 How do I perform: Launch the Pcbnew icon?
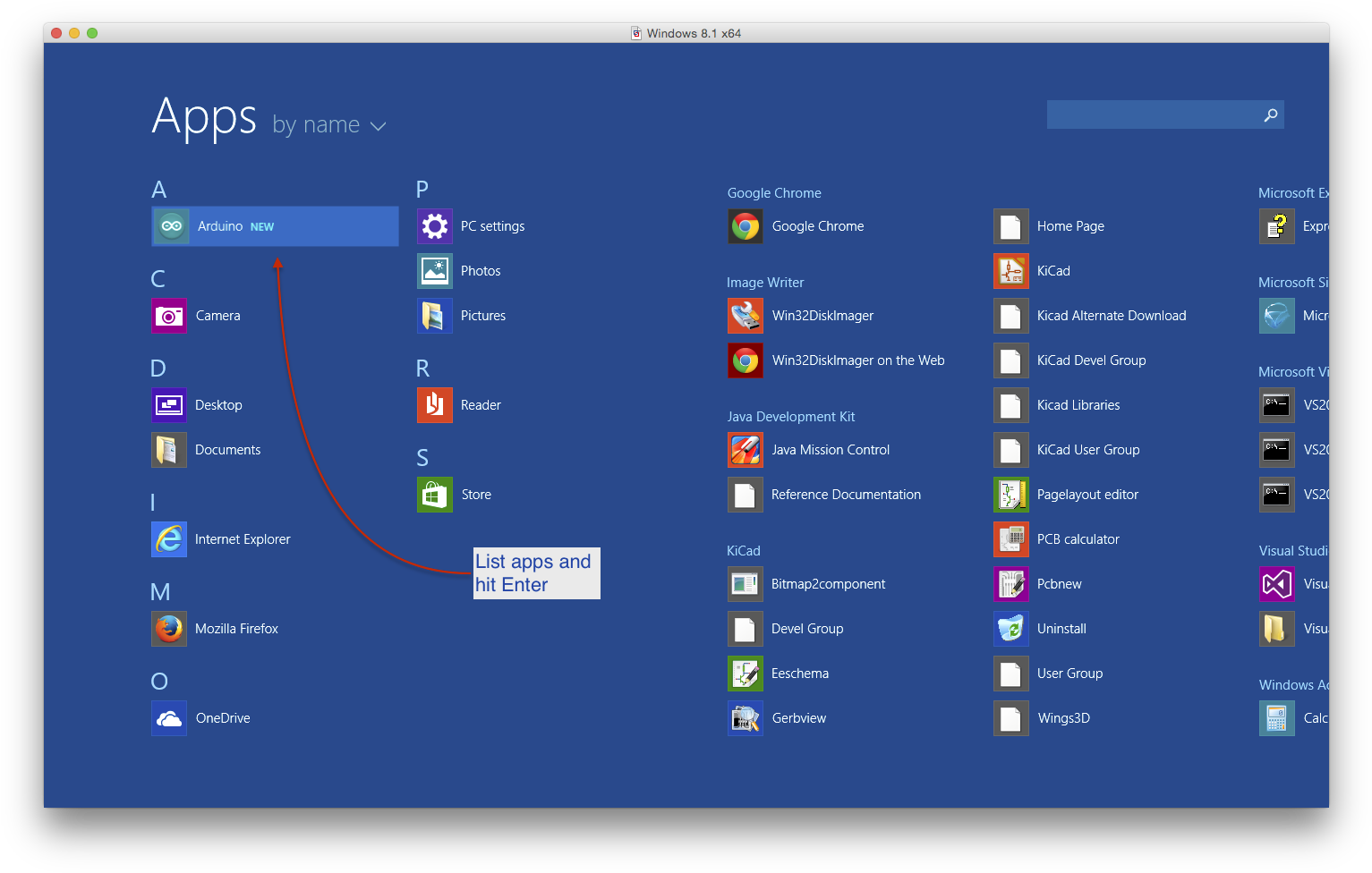point(1011,584)
